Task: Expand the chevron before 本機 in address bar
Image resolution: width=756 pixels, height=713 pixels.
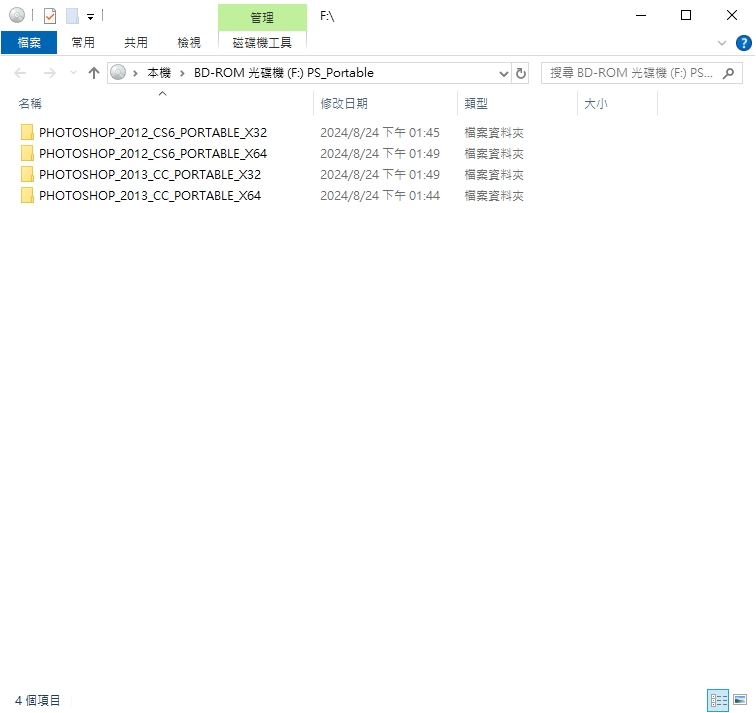Action: (135, 73)
